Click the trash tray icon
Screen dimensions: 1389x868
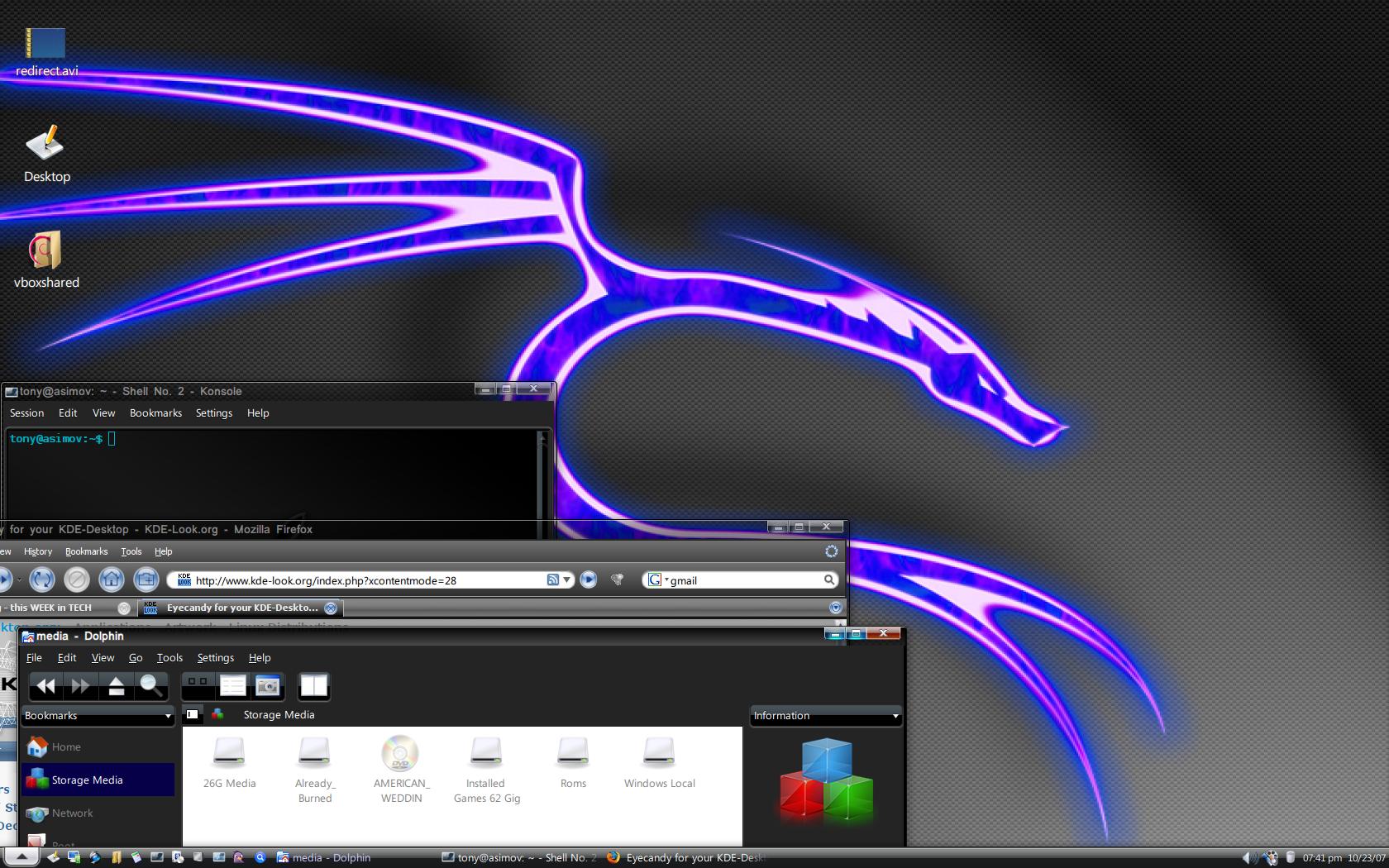click(1290, 857)
